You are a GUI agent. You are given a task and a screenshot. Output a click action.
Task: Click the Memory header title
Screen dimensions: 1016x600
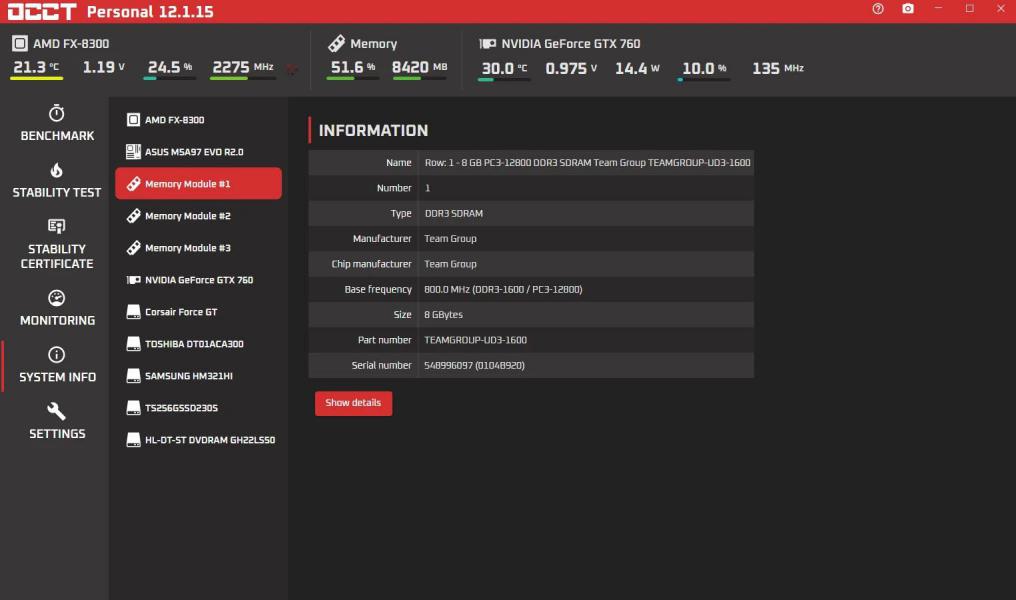[x=373, y=43]
